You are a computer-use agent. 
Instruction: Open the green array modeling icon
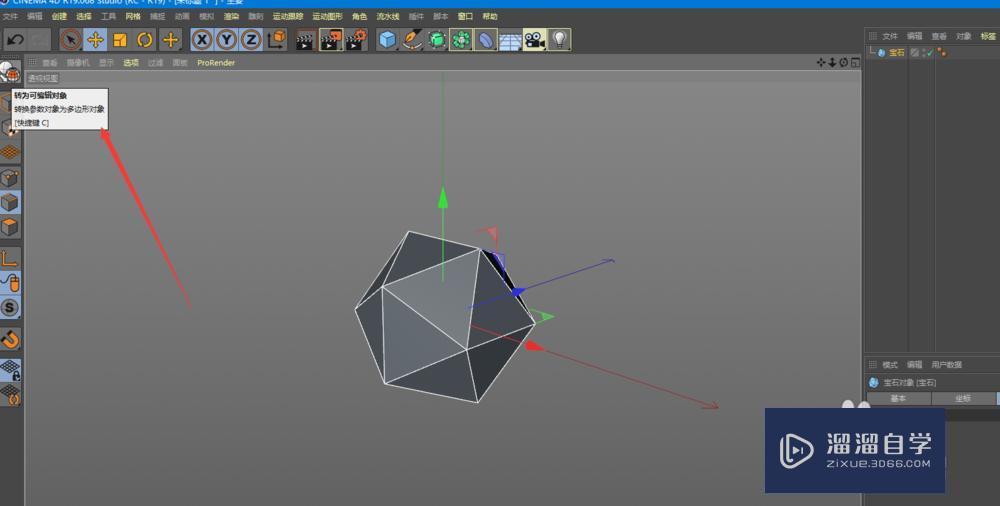point(461,40)
